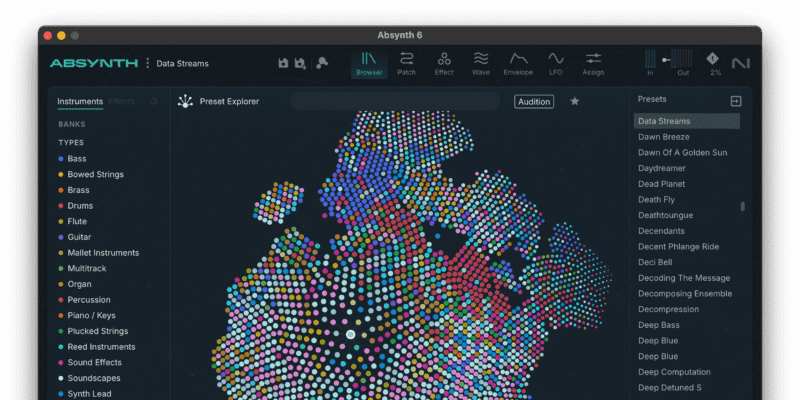Filter by Flute type
The image size is (800, 400).
[x=72, y=221]
